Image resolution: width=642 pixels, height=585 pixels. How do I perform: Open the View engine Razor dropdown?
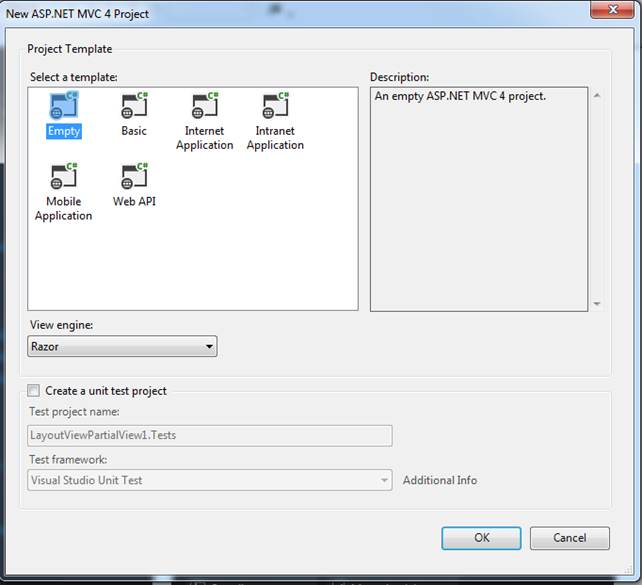point(122,346)
